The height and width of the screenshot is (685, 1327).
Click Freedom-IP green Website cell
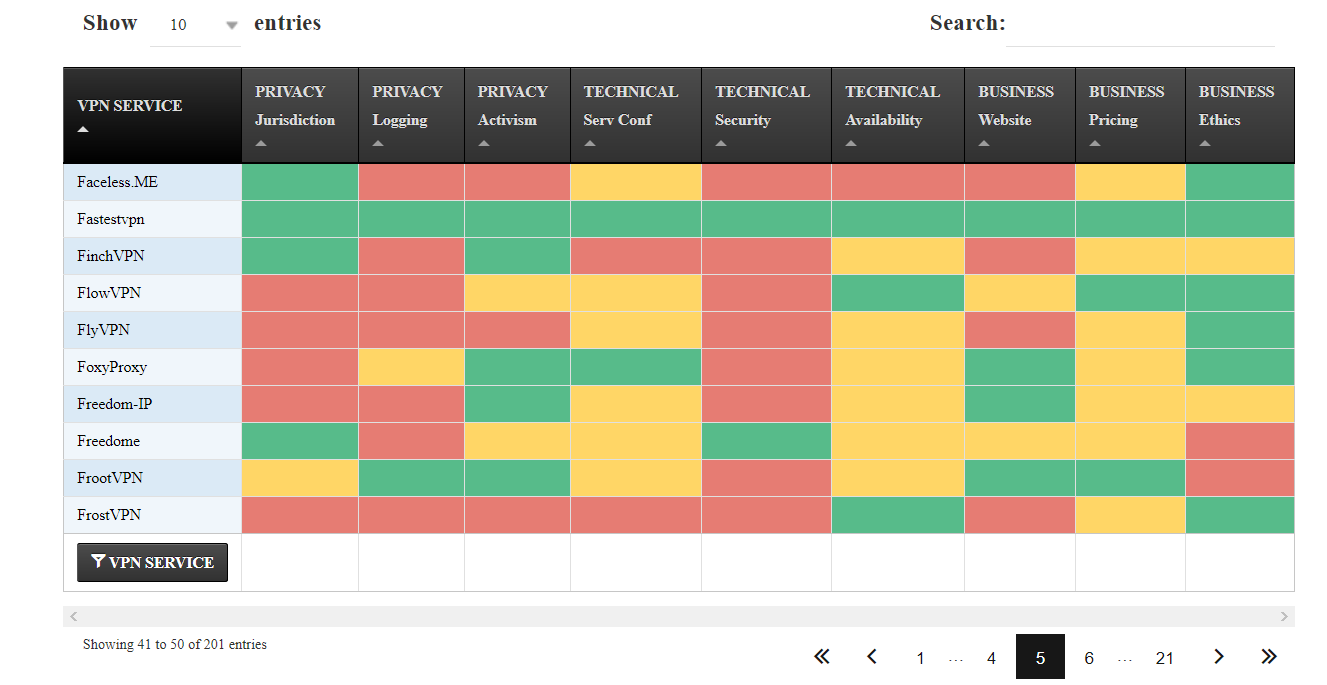[1020, 404]
